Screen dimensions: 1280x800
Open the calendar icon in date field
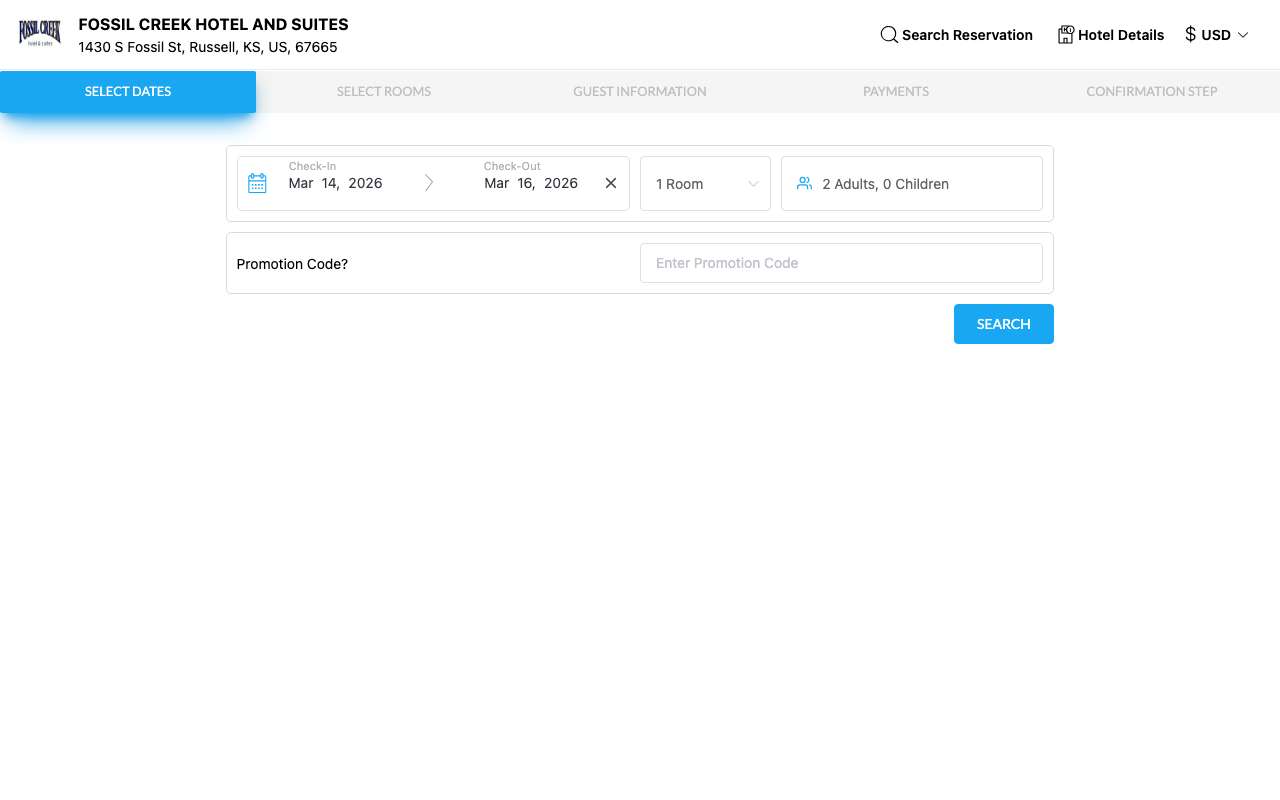coord(257,183)
